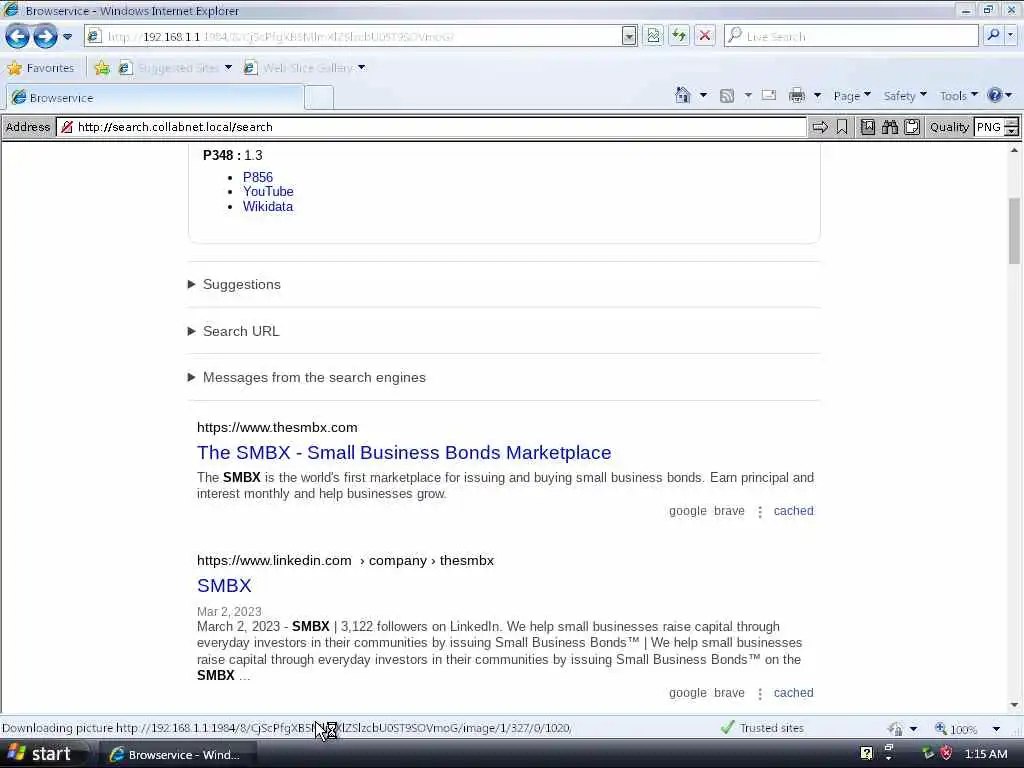Viewport: 1024px width, 768px height.
Task: Open the IE address bar URL history dropdown
Action: pos(629,37)
